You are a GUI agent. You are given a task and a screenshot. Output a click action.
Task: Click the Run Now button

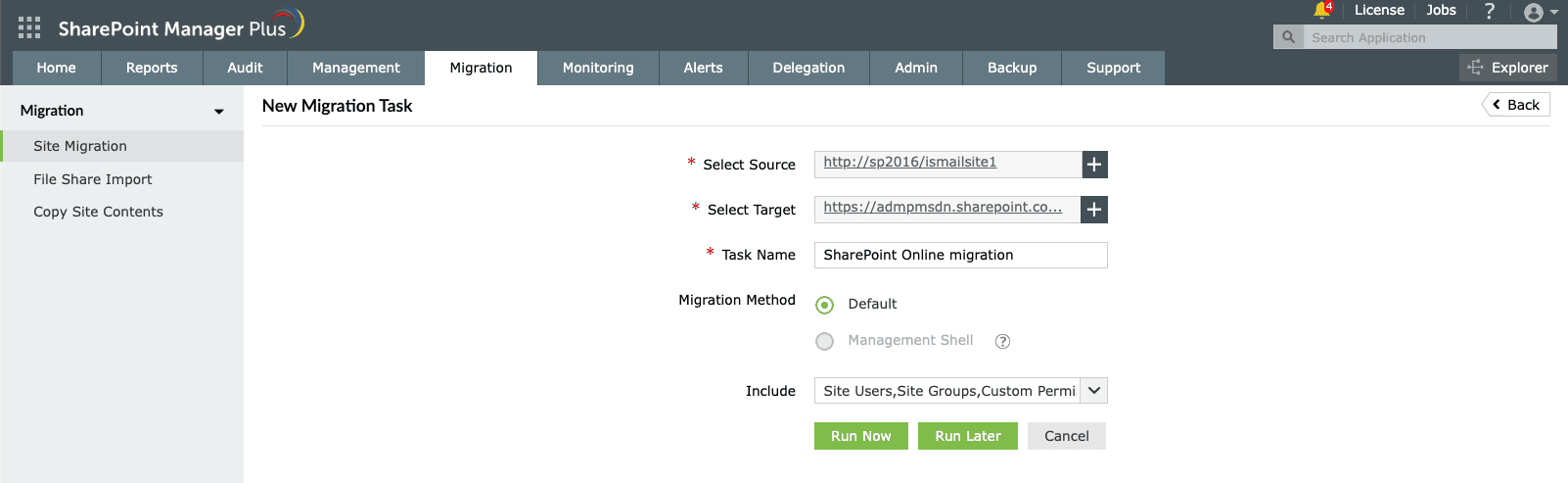coord(861,436)
